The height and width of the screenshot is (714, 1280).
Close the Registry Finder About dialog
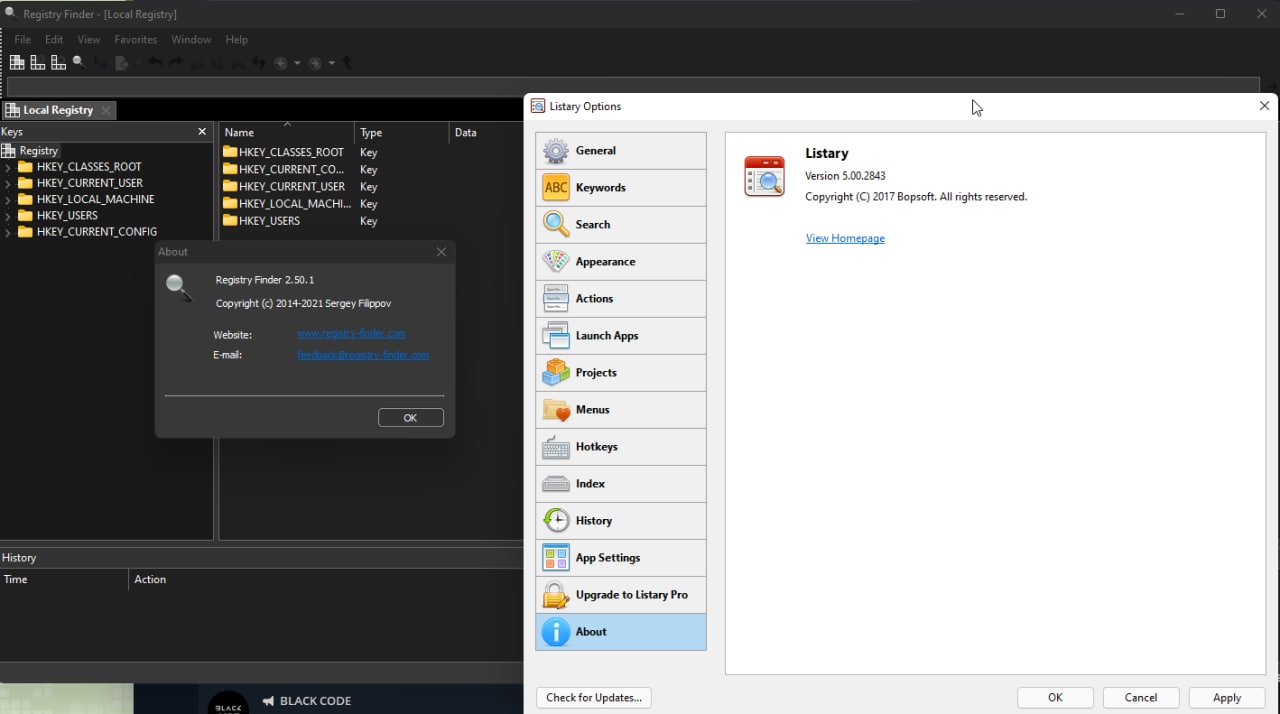point(441,252)
